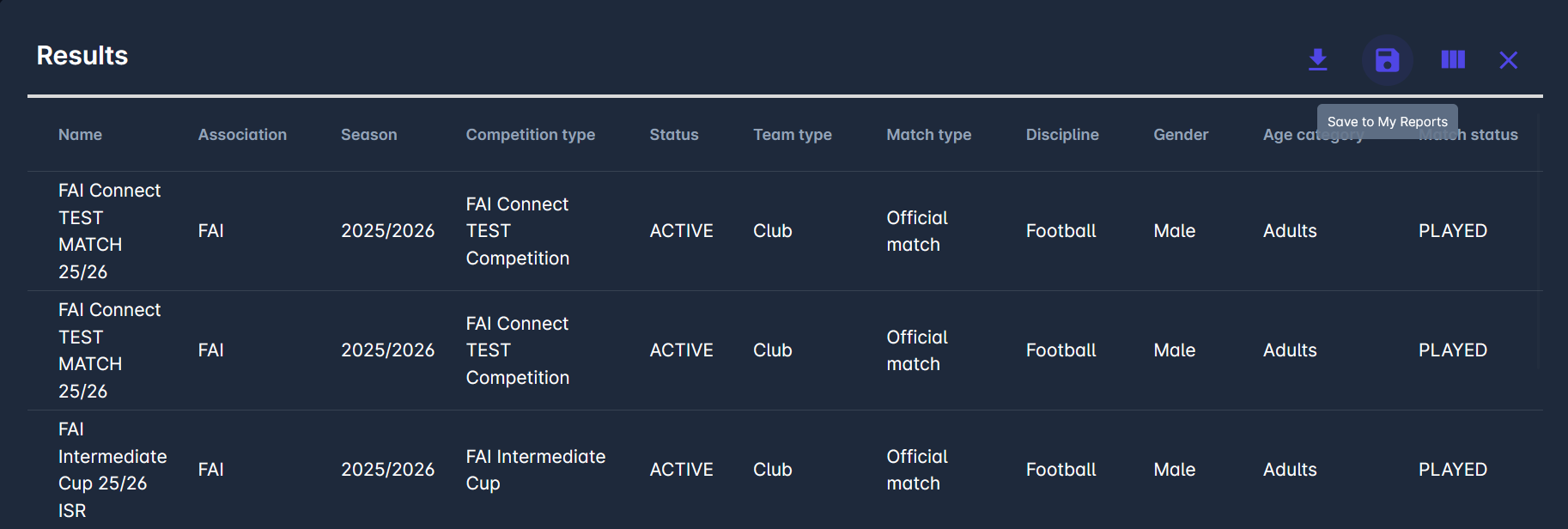The image size is (1568, 529).
Task: Sort by Competition type column header
Action: [530, 135]
